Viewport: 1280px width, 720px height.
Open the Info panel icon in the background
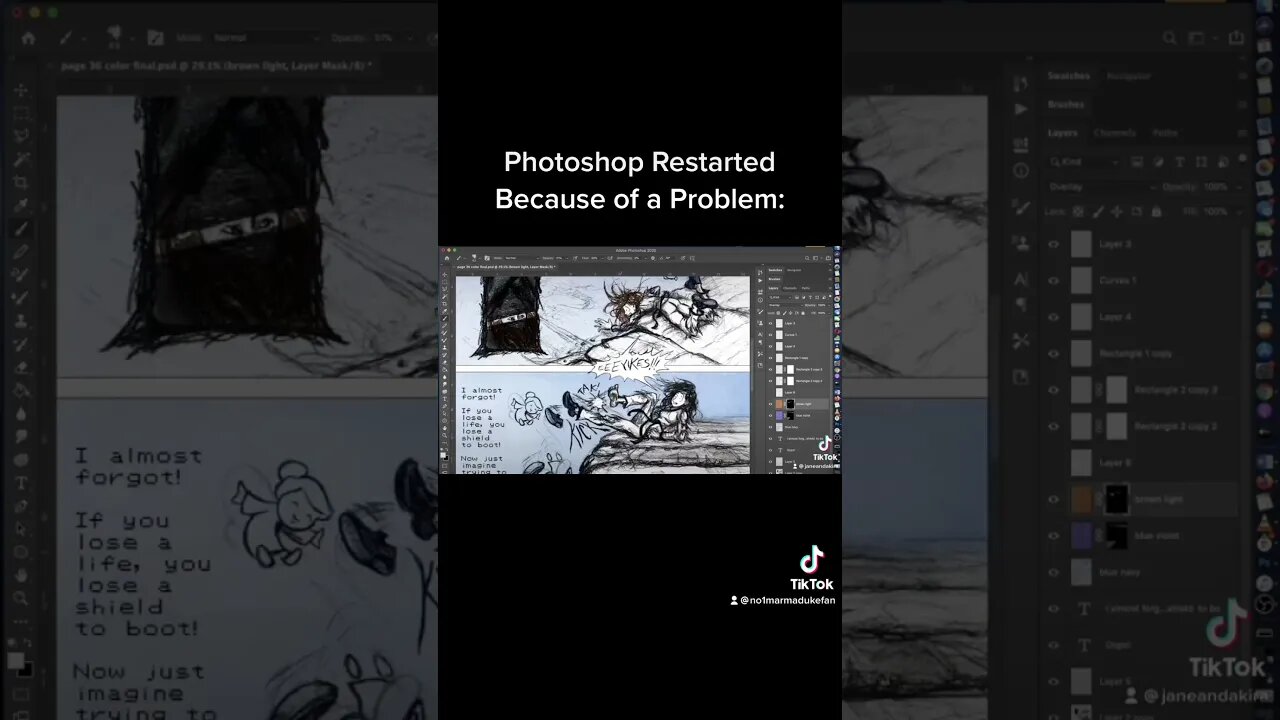[1020, 168]
